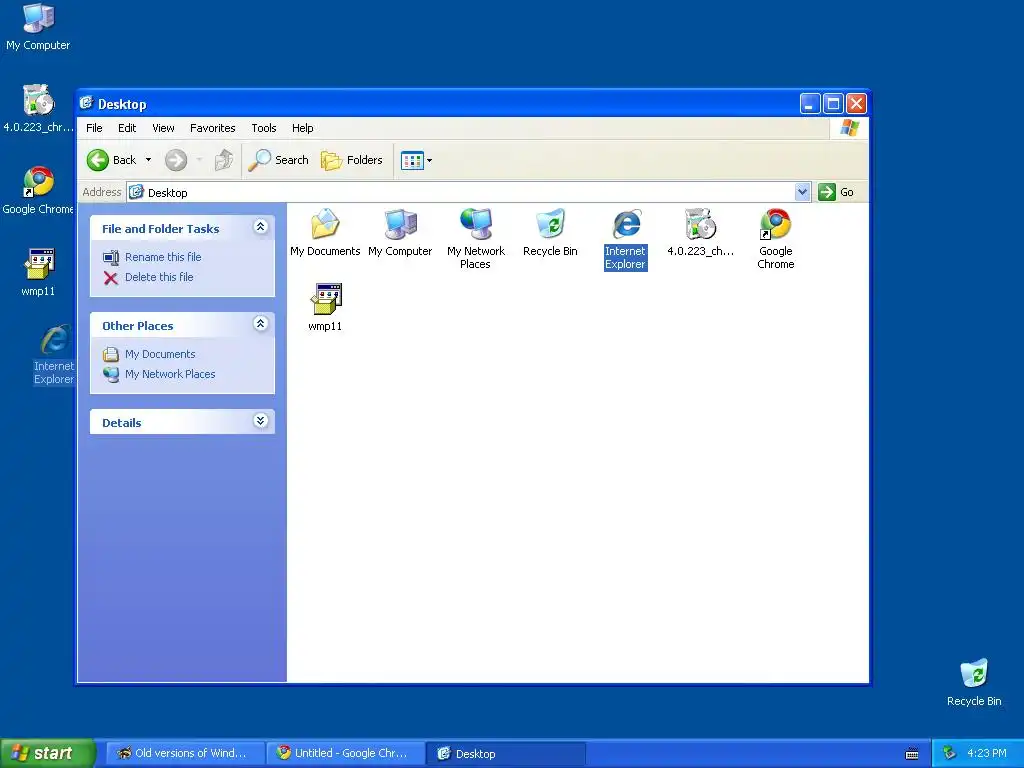Open the Help menu

pos(302,128)
